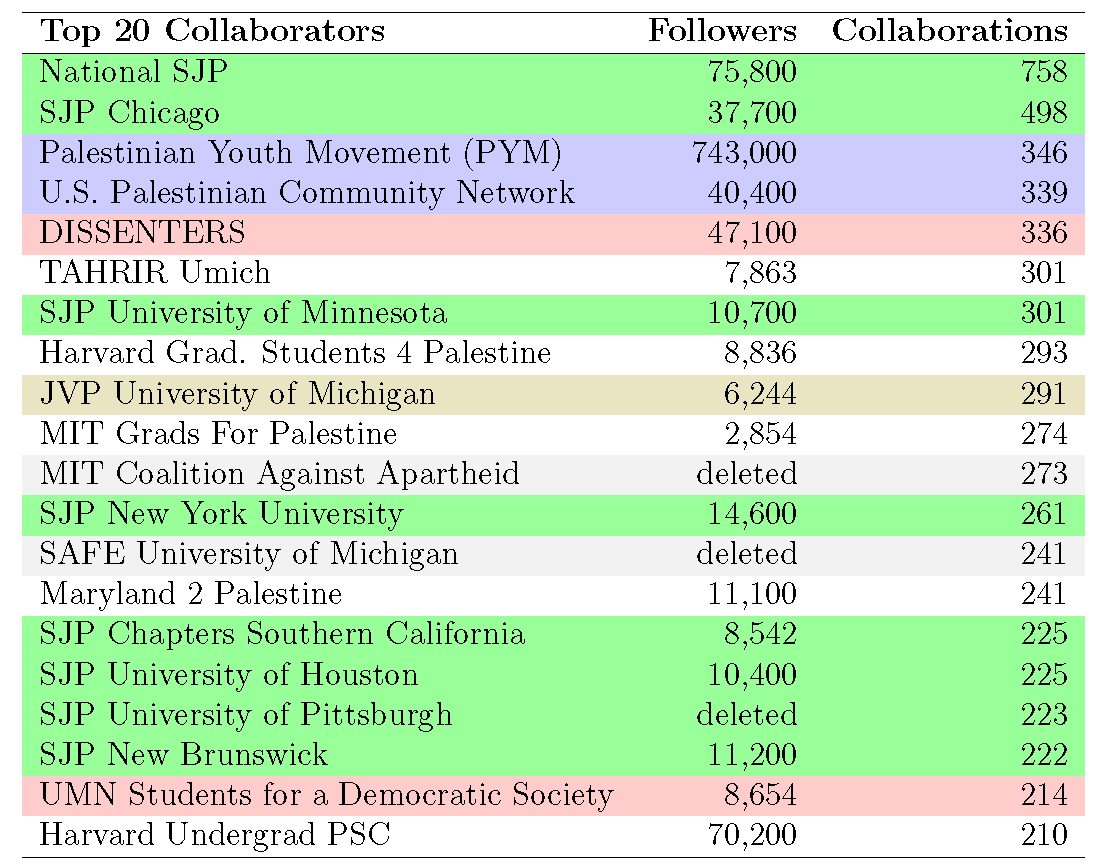The image size is (1100, 865).
Task: Select SJP New York University row
Action: [221, 514]
